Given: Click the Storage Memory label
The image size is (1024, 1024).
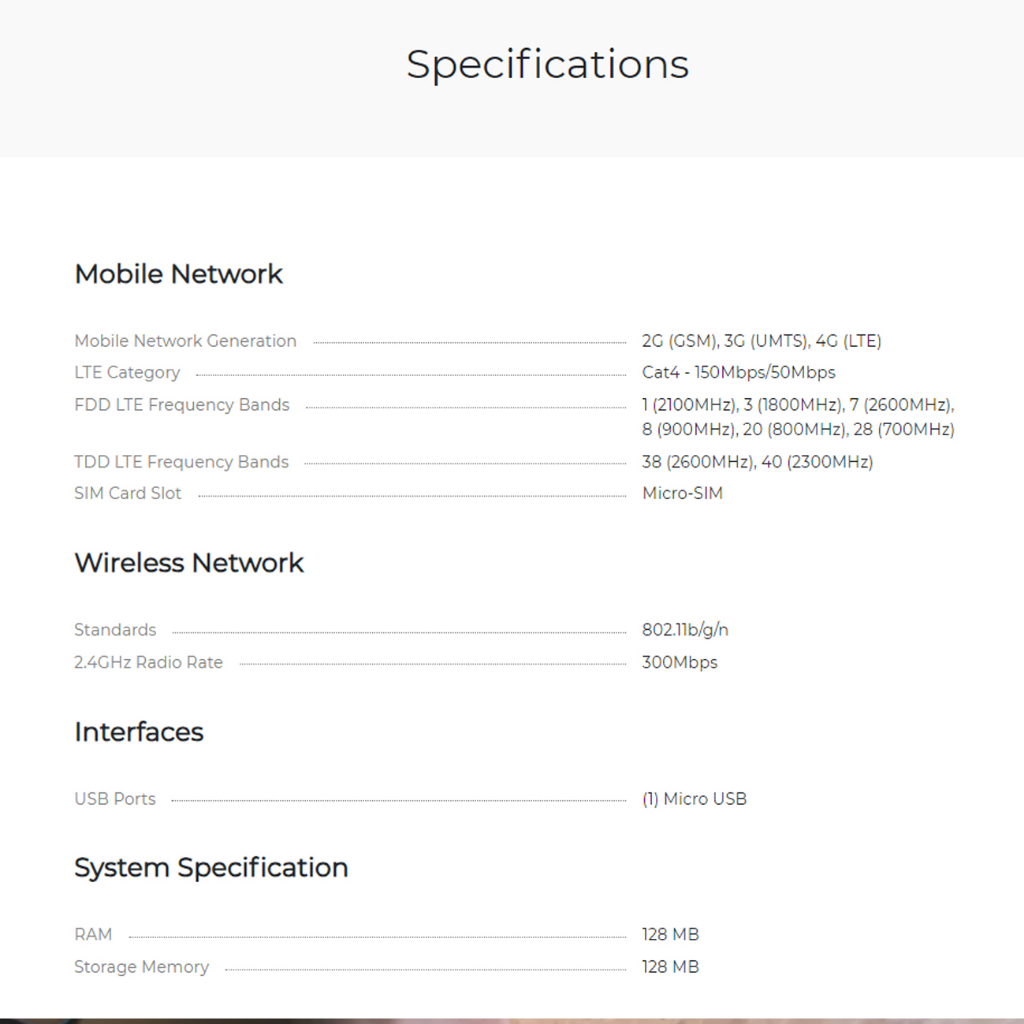Looking at the screenshot, I should click(141, 967).
